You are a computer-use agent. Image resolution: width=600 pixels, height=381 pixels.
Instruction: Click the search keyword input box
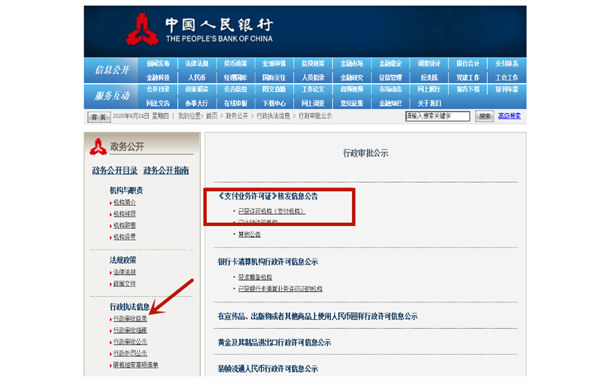(x=437, y=116)
